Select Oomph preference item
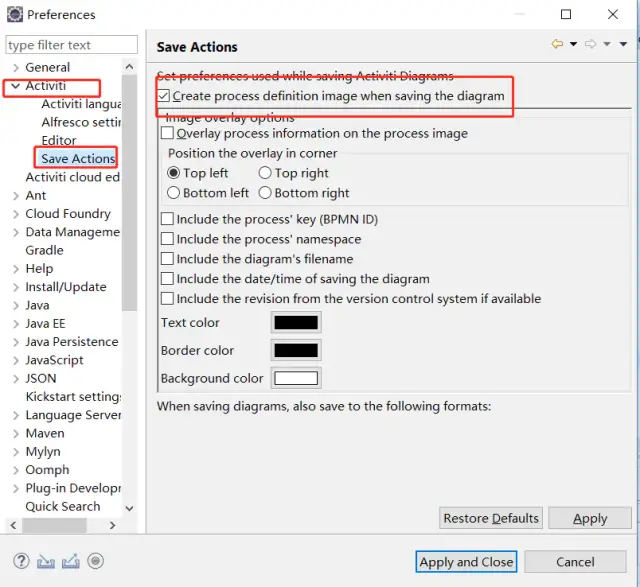This screenshot has height=587, width=640. [x=47, y=470]
